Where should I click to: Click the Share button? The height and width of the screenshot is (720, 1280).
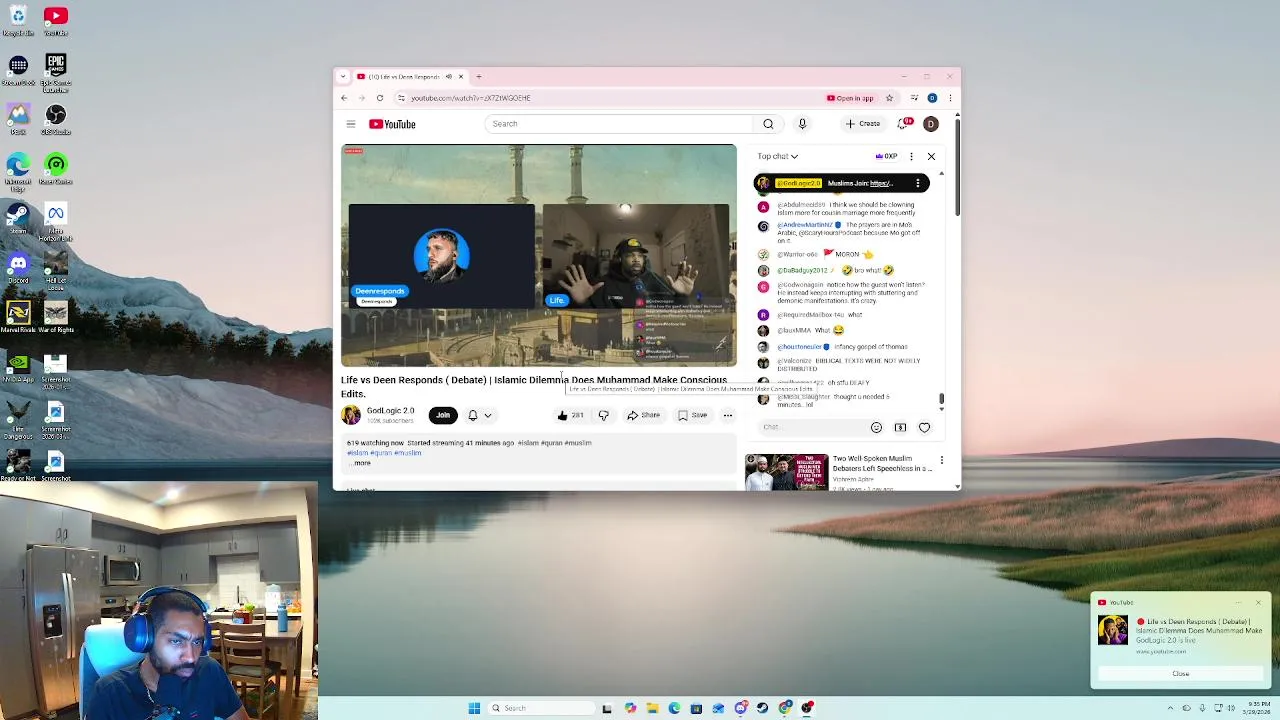pos(643,415)
